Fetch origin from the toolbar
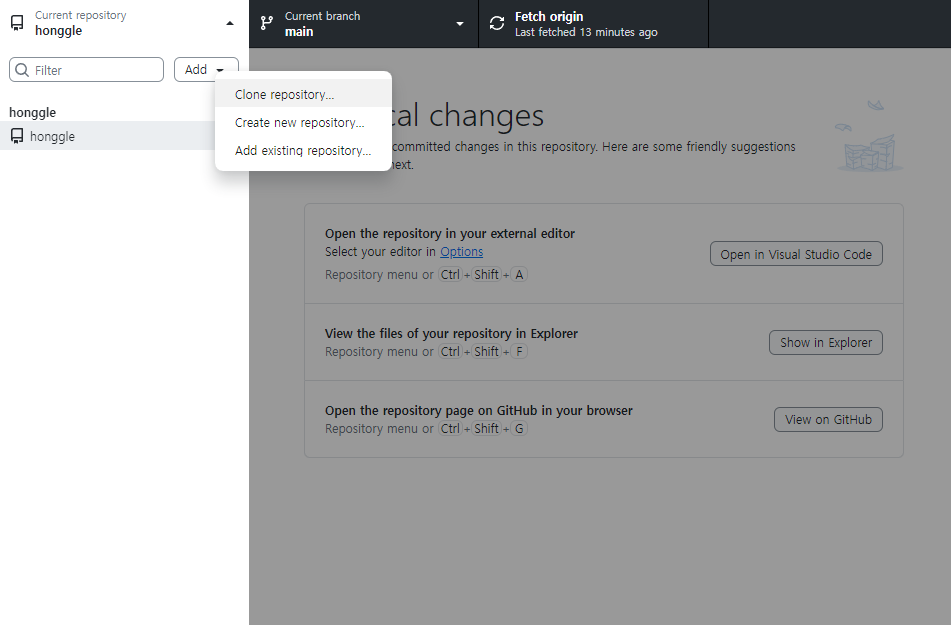The image size is (951, 625). [x=593, y=24]
